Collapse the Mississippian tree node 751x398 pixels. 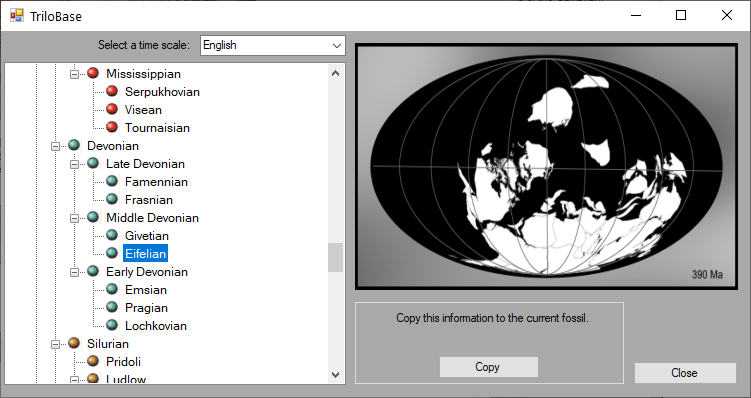click(74, 74)
